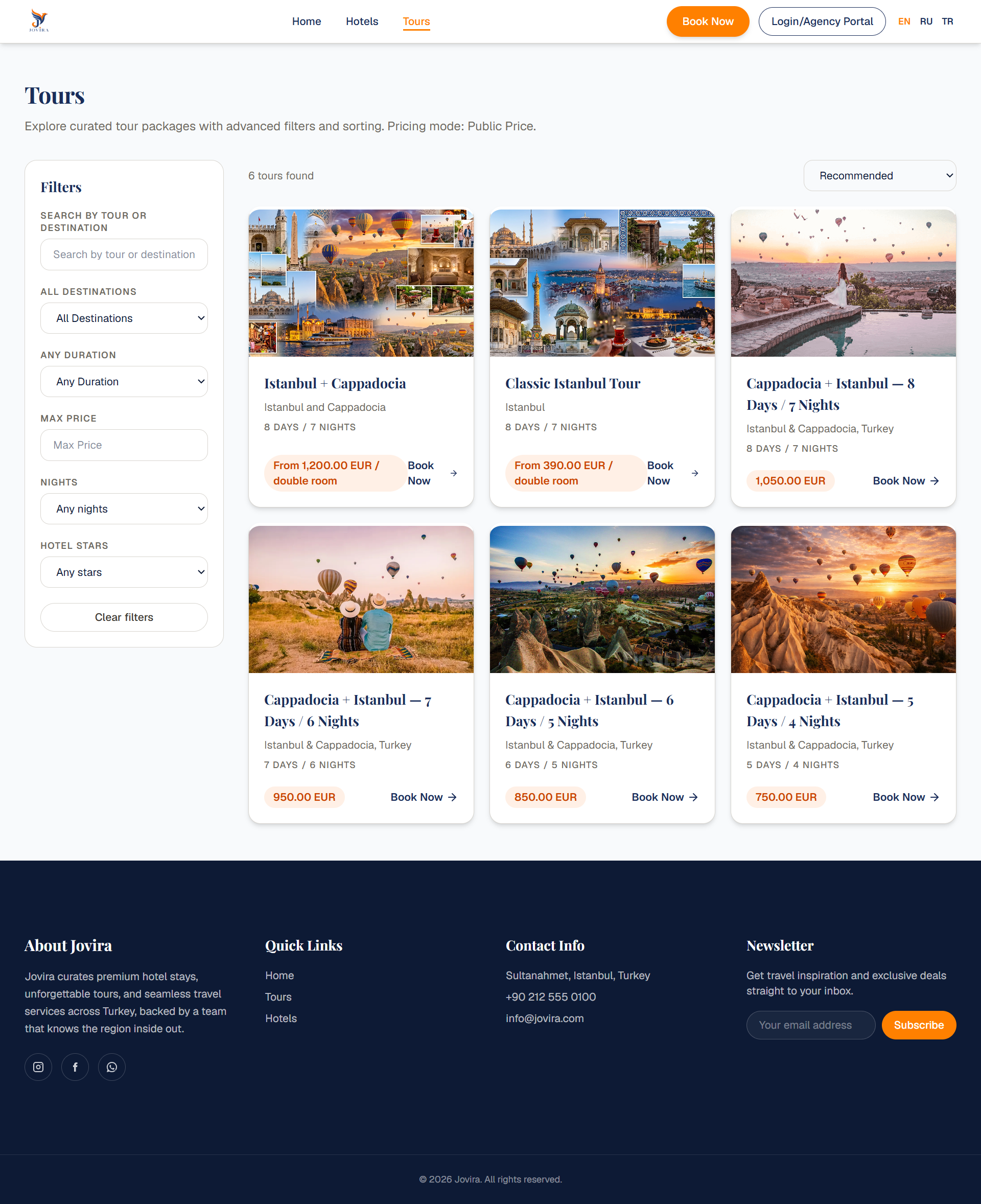Expand Any stars hotel filter
The image size is (981, 1204).
click(124, 572)
